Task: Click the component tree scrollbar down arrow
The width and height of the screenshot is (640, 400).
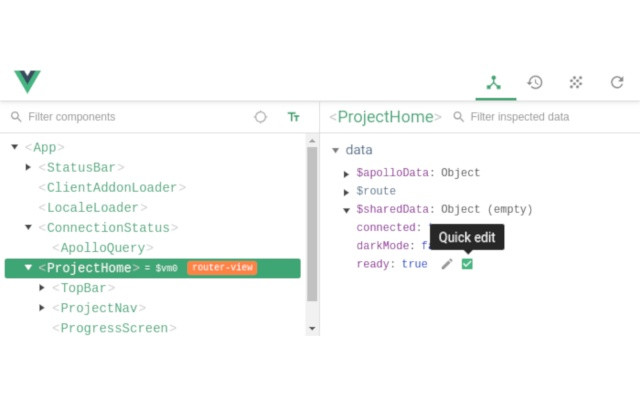Action: [x=312, y=328]
